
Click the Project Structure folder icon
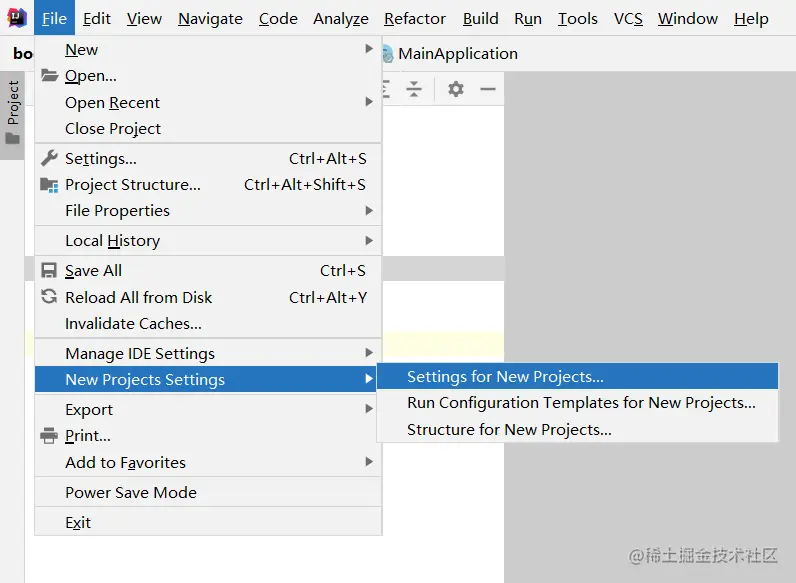pos(49,185)
